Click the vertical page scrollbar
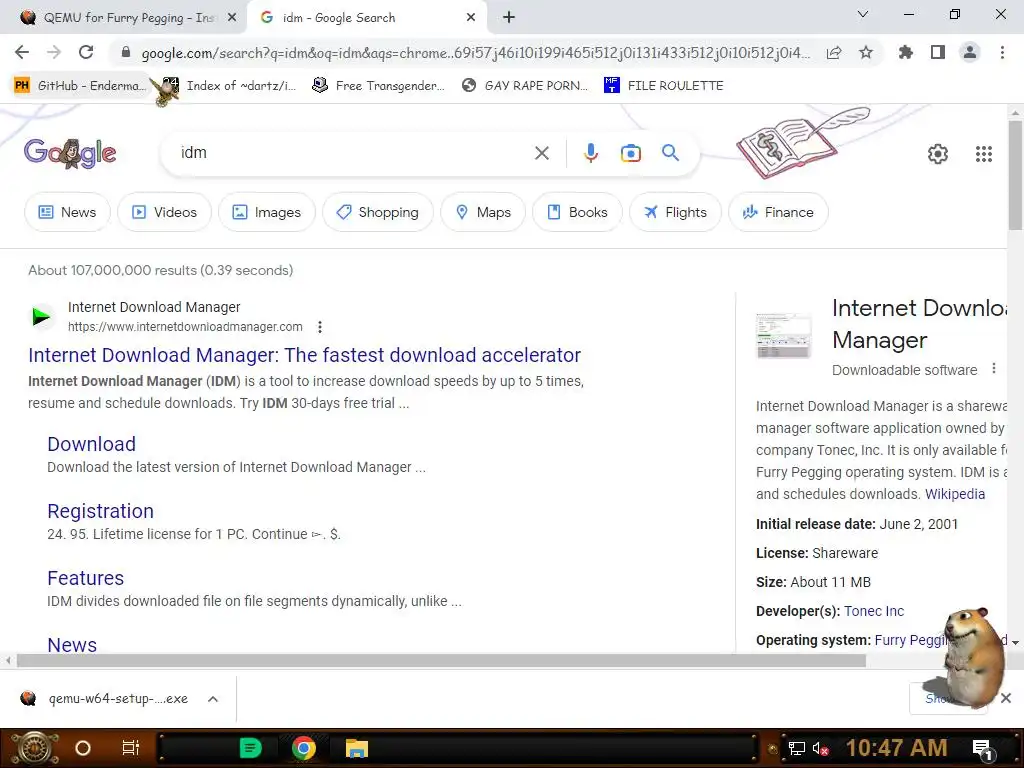Image resolution: width=1024 pixels, height=768 pixels. point(1015,174)
